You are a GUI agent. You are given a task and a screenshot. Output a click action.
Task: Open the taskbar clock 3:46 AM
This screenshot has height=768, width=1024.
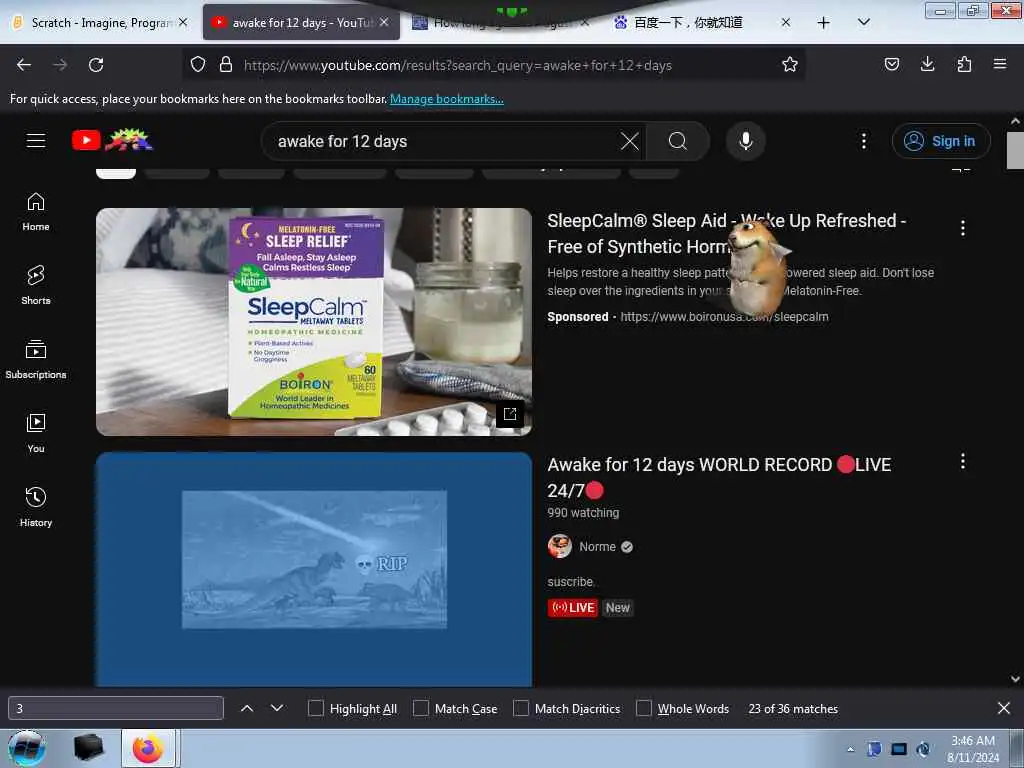tap(973, 749)
